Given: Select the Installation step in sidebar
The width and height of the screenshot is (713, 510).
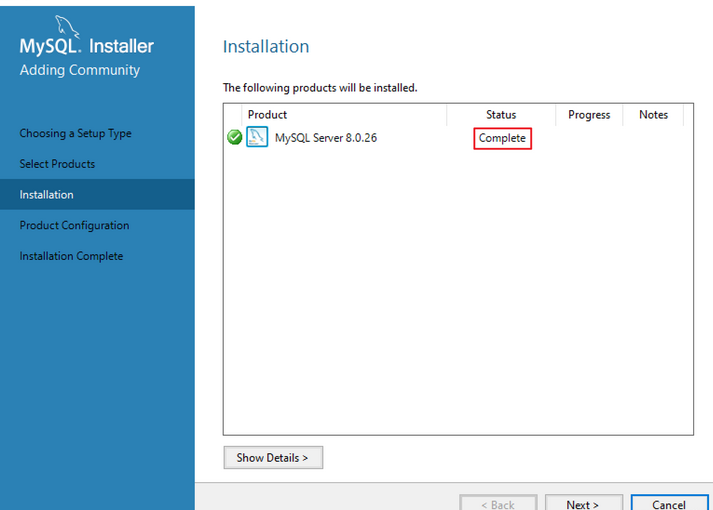Looking at the screenshot, I should tap(97, 195).
